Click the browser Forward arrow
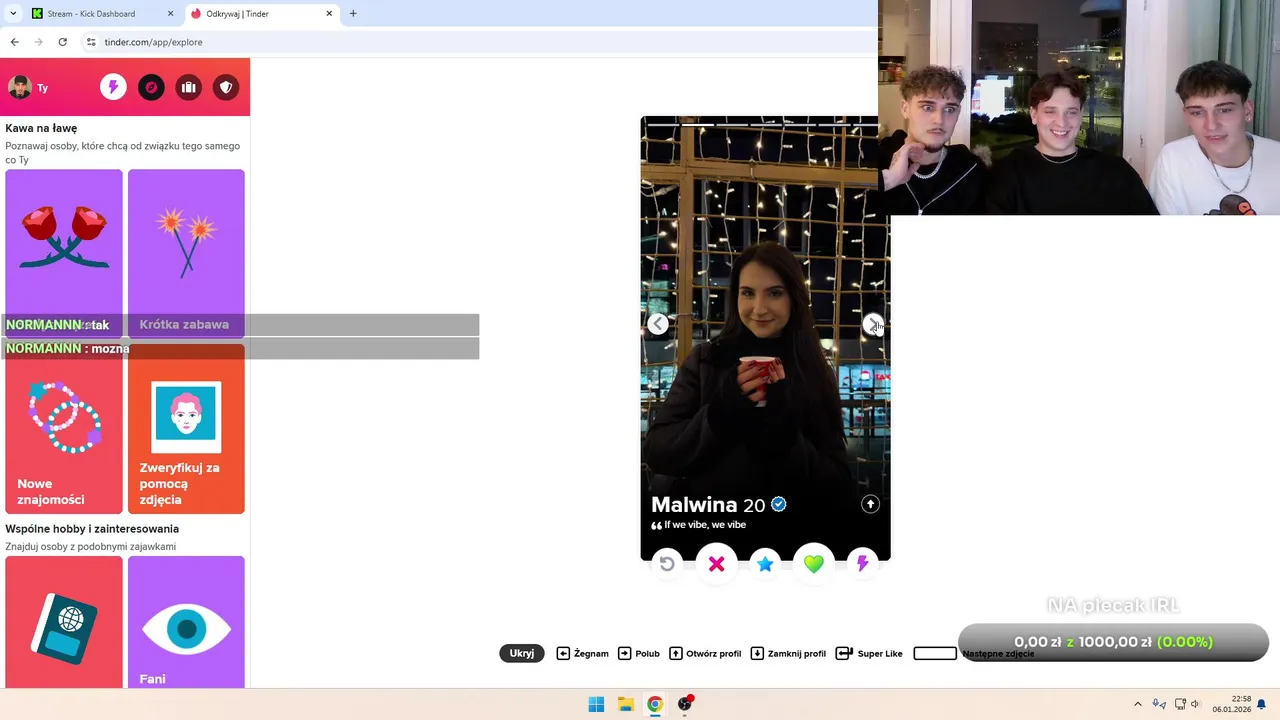 click(38, 42)
